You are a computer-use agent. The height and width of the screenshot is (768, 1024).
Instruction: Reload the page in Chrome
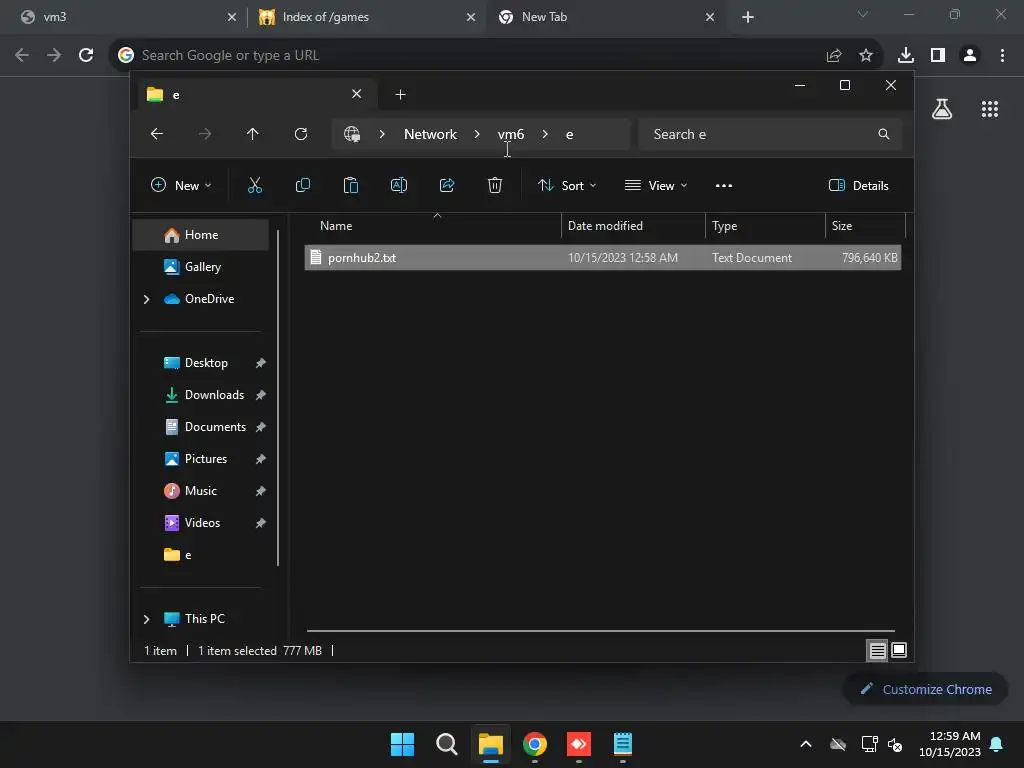[x=86, y=55]
